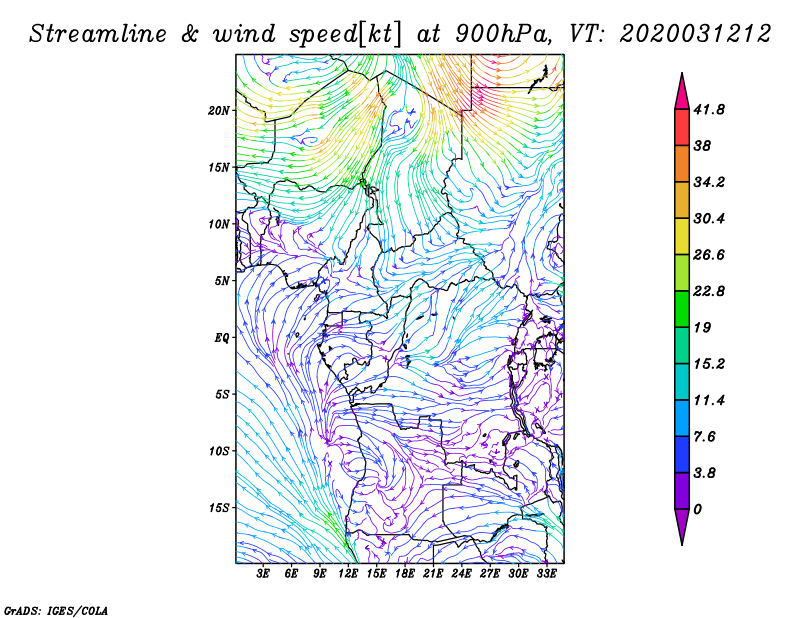Pick the yellow 26.6–30.4 colorbar segment
Screen dimensions: 800x618
tap(682, 236)
